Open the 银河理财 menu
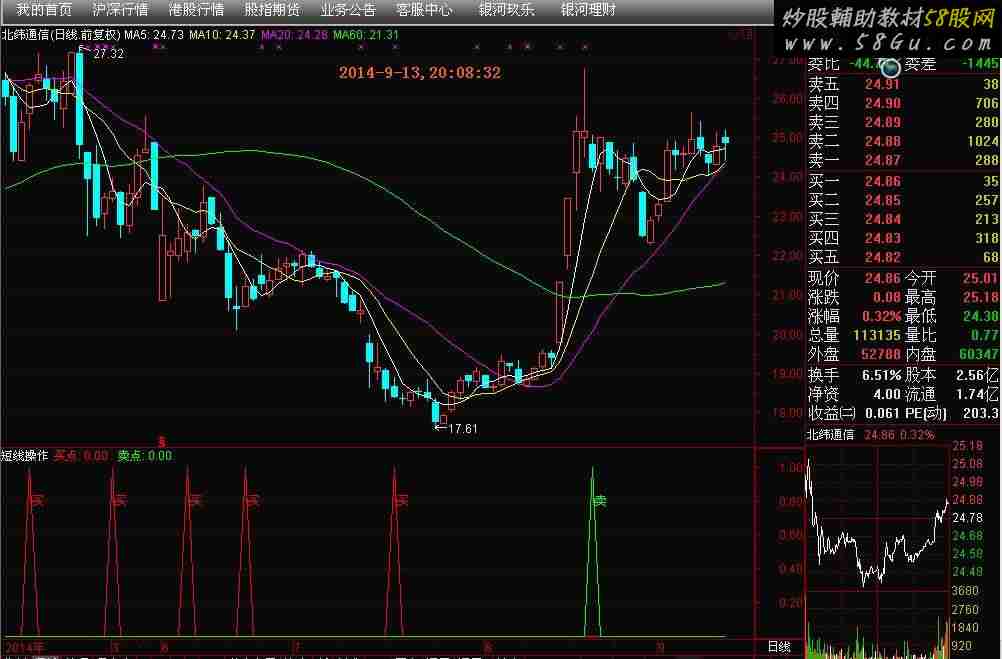Image resolution: width=1002 pixels, height=659 pixels. [x=588, y=10]
